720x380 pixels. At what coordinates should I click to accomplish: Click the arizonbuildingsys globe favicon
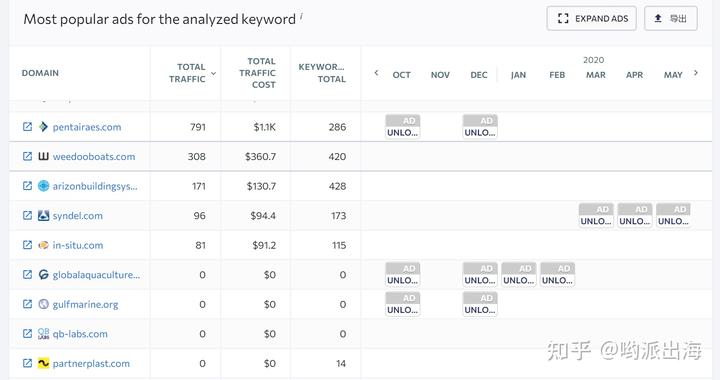(x=43, y=186)
